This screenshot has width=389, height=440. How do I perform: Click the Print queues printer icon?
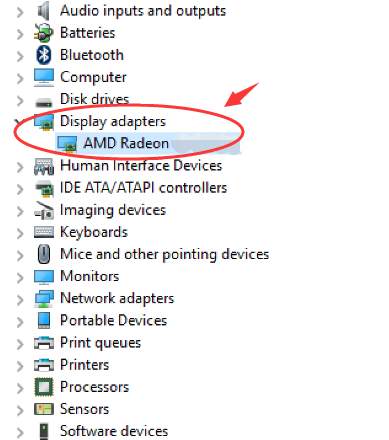44,343
